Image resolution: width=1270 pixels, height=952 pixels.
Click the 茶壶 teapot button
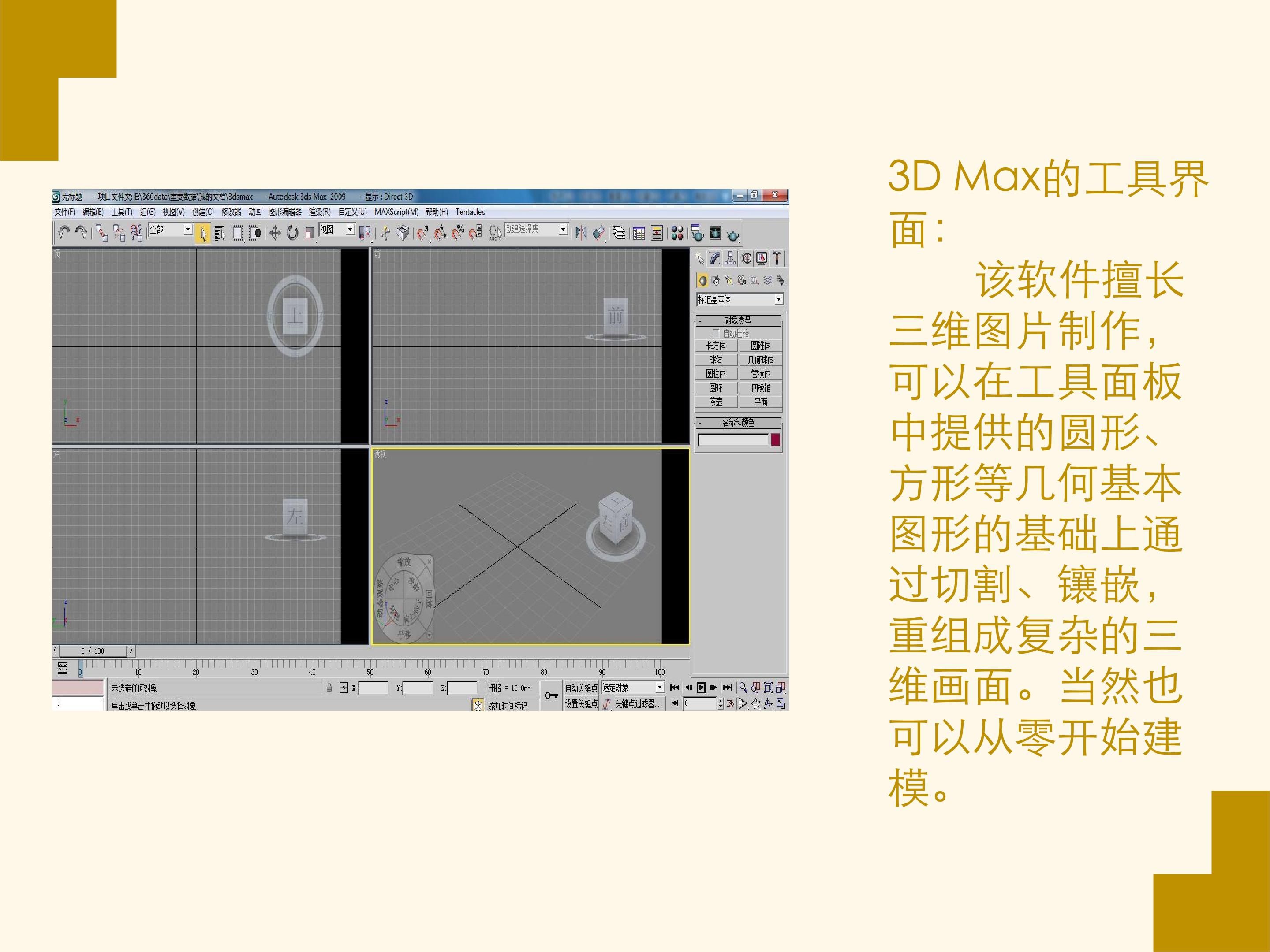[716, 402]
